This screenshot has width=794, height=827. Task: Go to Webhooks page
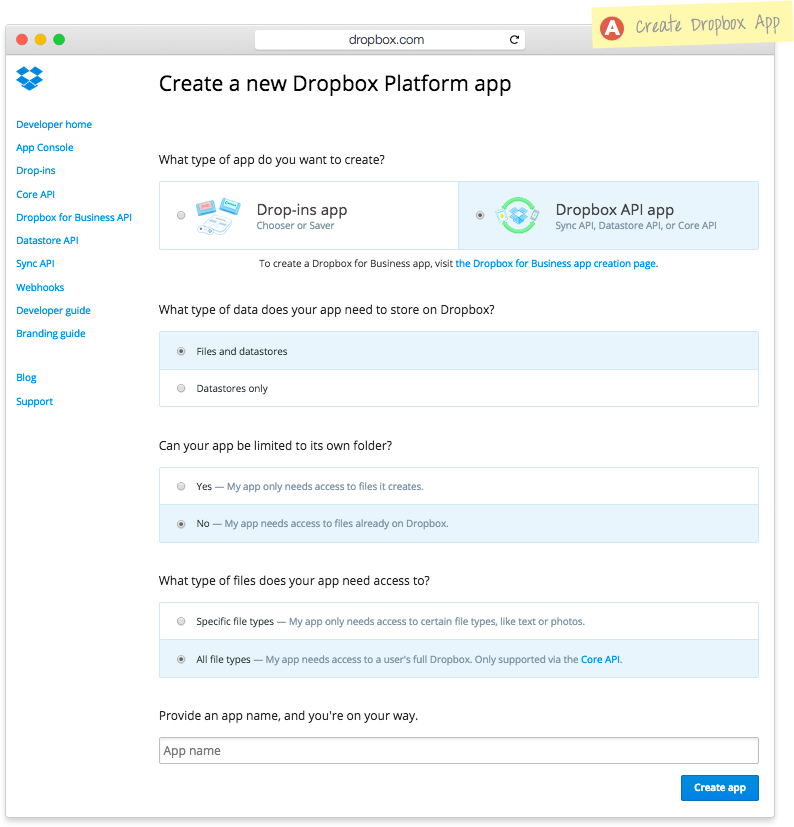(40, 287)
